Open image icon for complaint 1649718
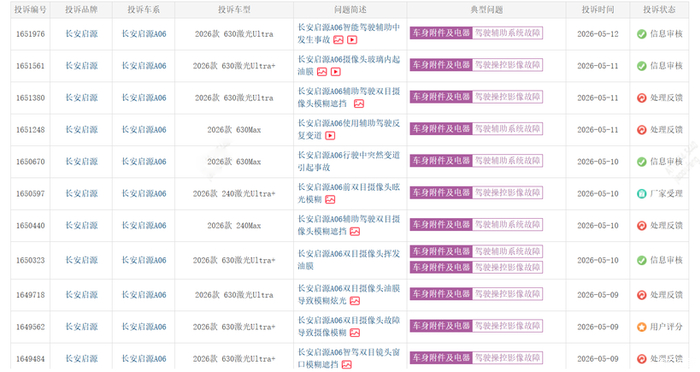The image size is (700, 372). (355, 301)
